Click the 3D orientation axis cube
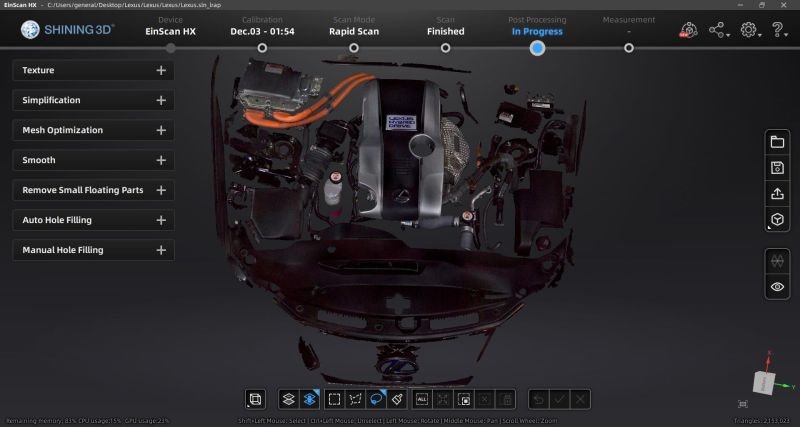 coord(766,384)
